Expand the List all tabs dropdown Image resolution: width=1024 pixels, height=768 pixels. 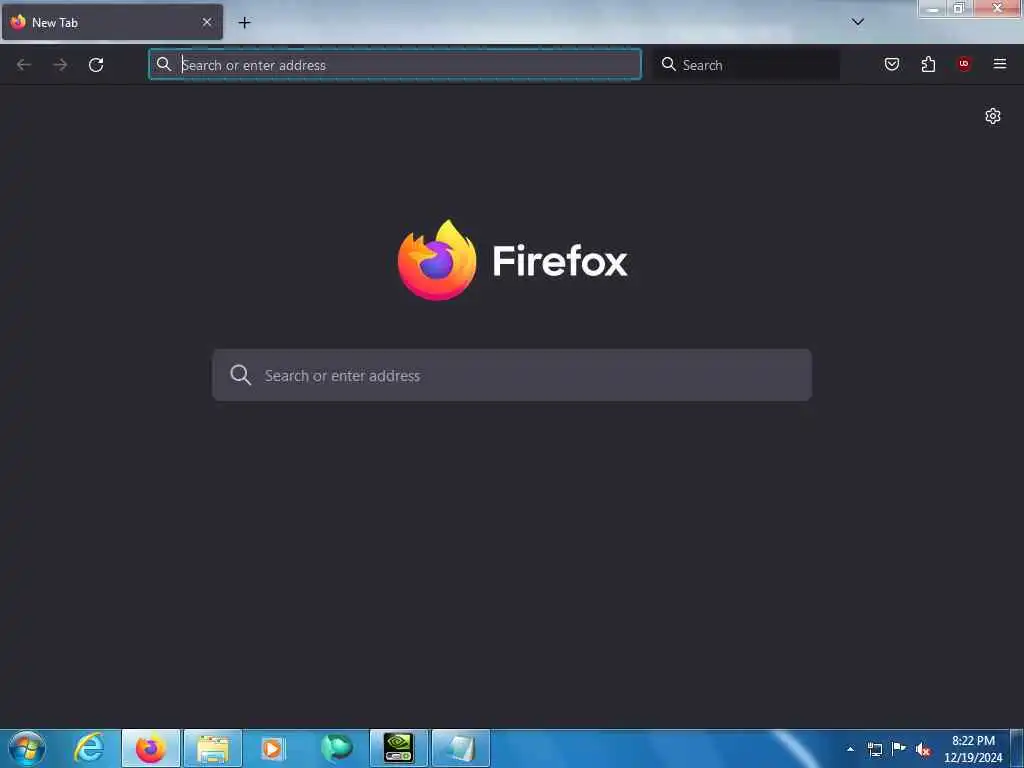(x=858, y=22)
